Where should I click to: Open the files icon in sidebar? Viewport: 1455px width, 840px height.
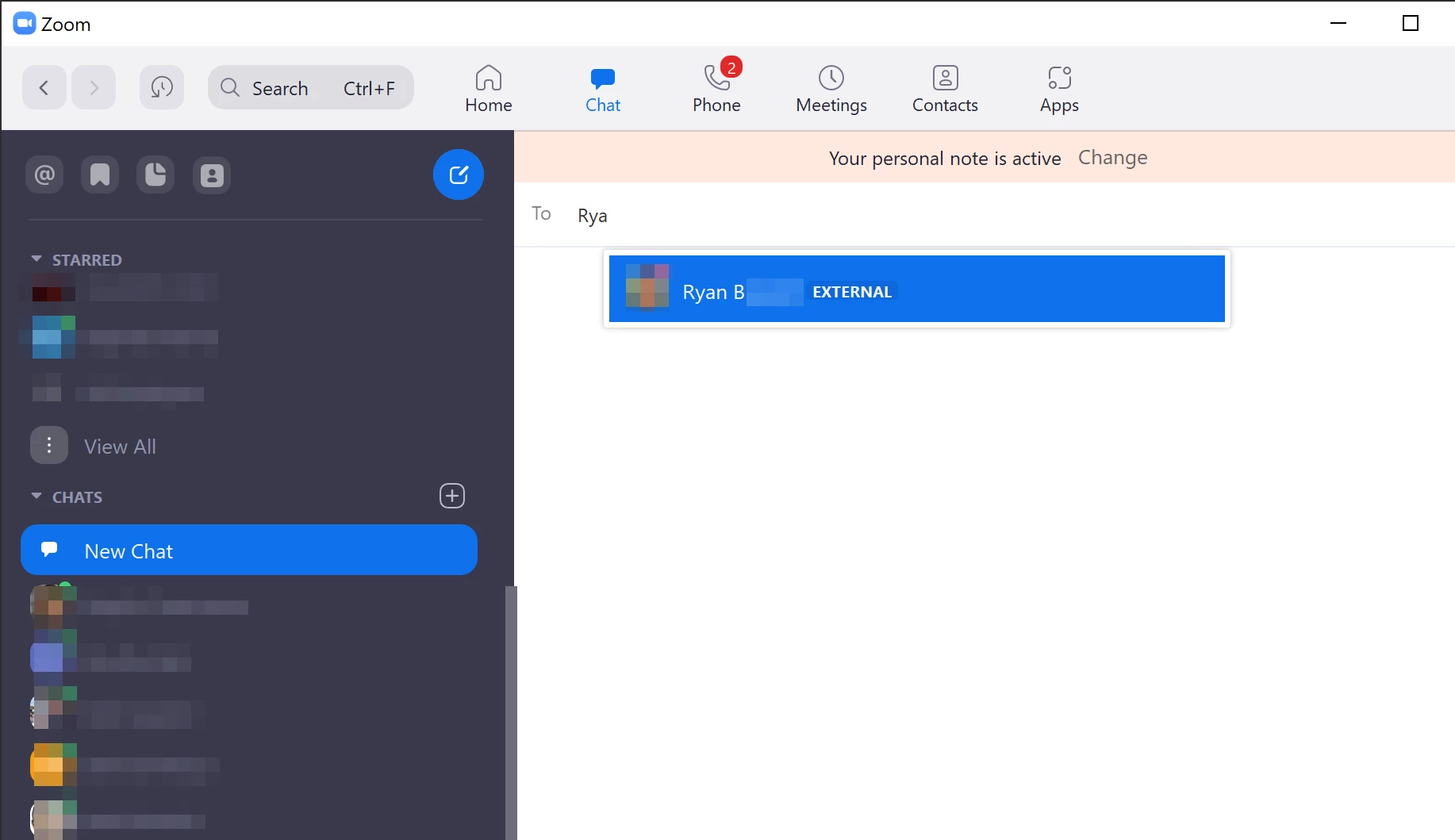[x=155, y=175]
